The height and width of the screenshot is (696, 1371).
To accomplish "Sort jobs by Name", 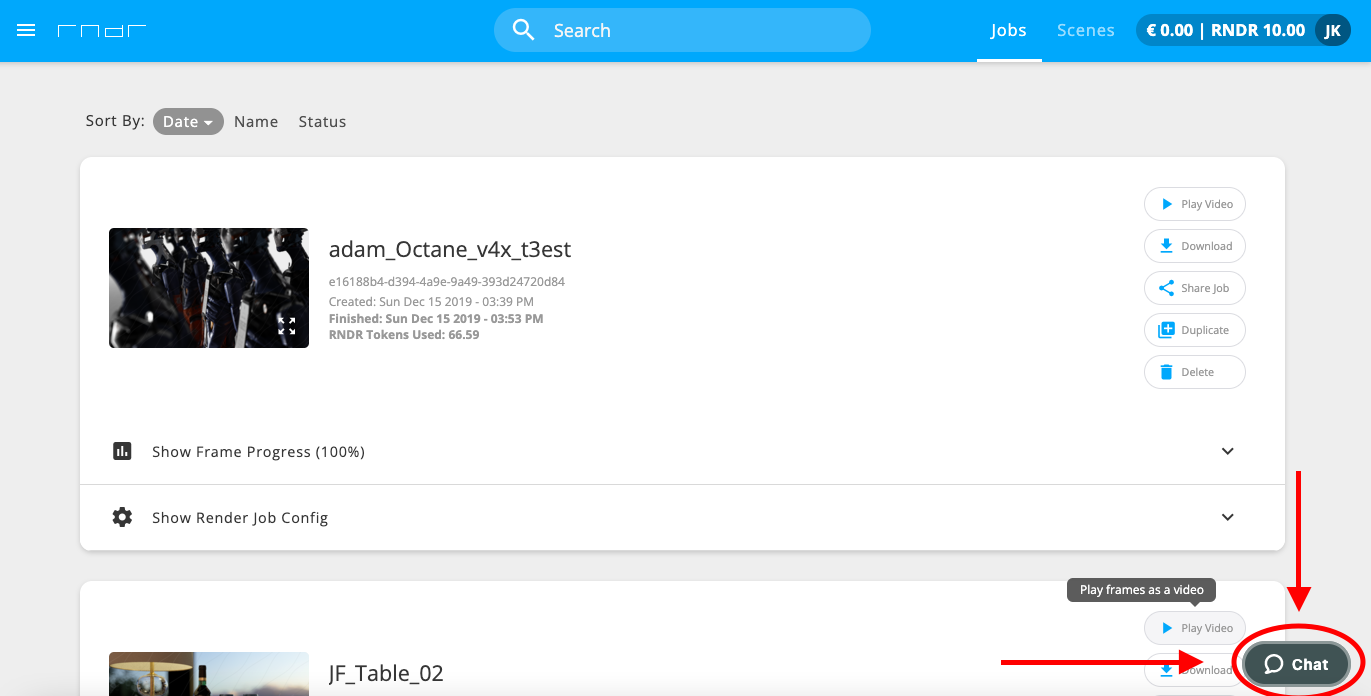I will pyautogui.click(x=256, y=121).
